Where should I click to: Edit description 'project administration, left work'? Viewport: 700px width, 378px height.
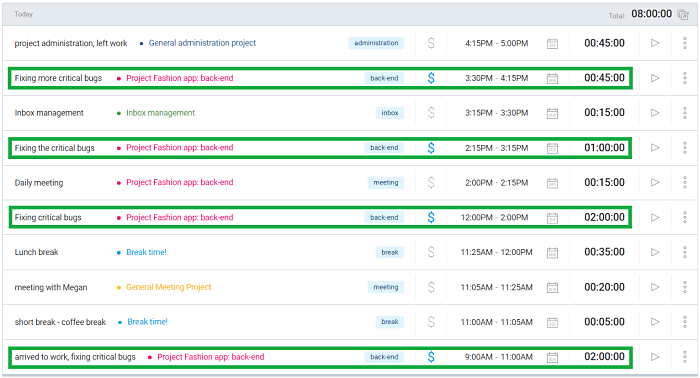pyautogui.click(x=71, y=43)
